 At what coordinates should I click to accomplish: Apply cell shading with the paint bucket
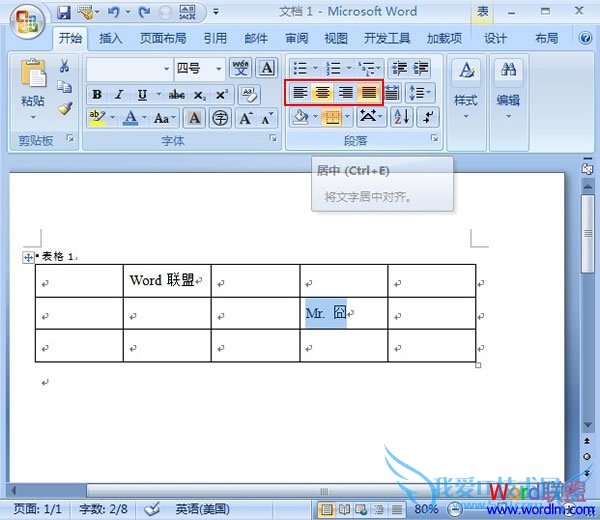tap(301, 117)
